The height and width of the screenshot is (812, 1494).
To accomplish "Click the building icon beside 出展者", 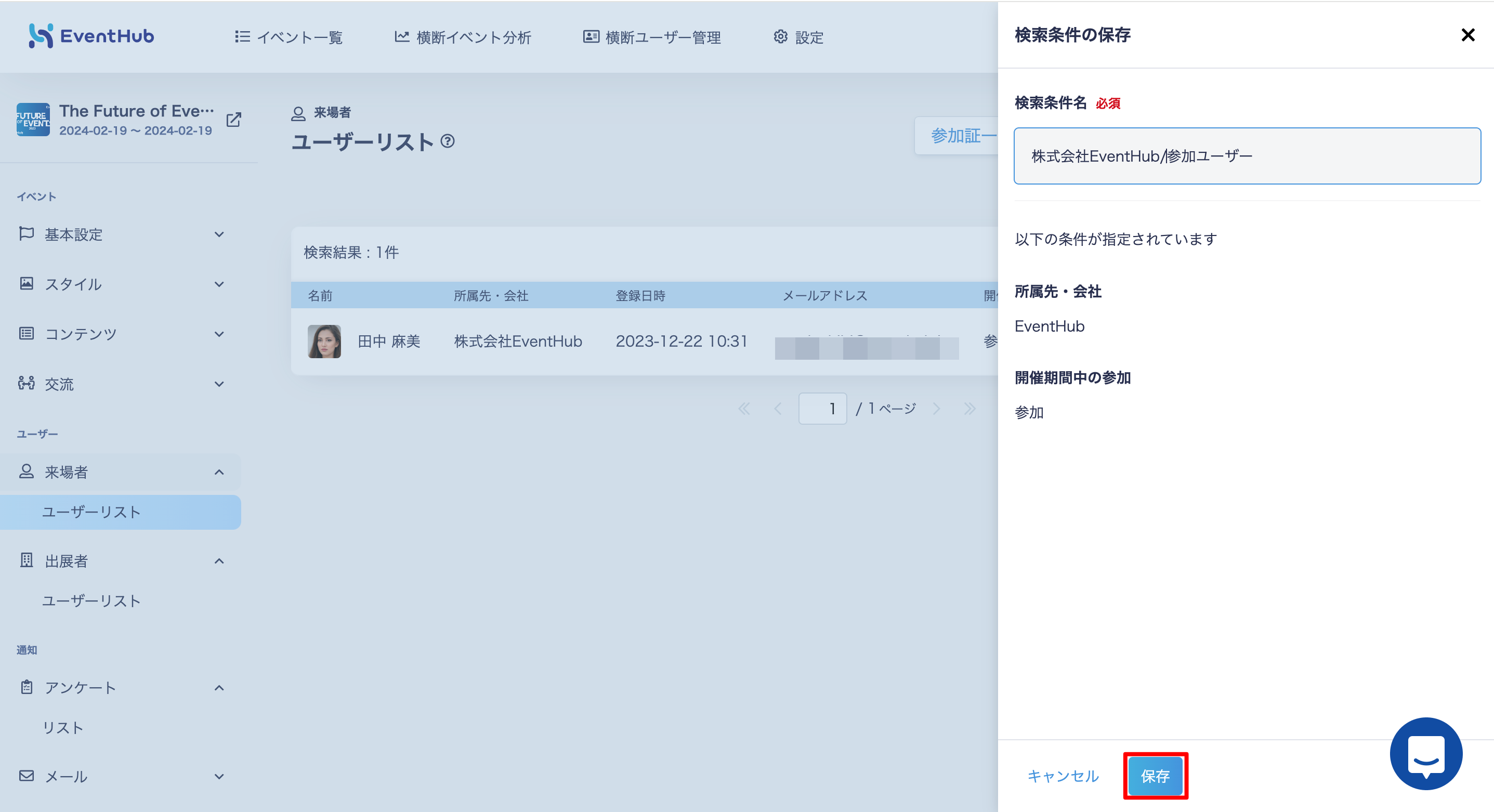I will coord(27,560).
